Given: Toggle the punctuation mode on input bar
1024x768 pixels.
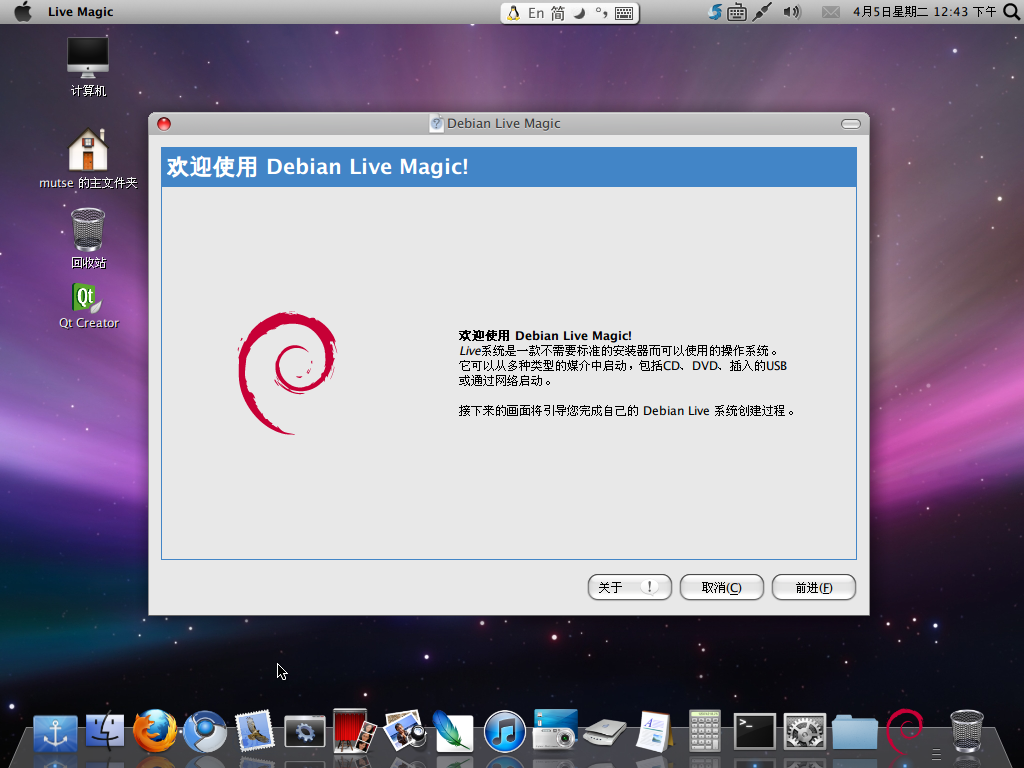Looking at the screenshot, I should click(x=601, y=13).
